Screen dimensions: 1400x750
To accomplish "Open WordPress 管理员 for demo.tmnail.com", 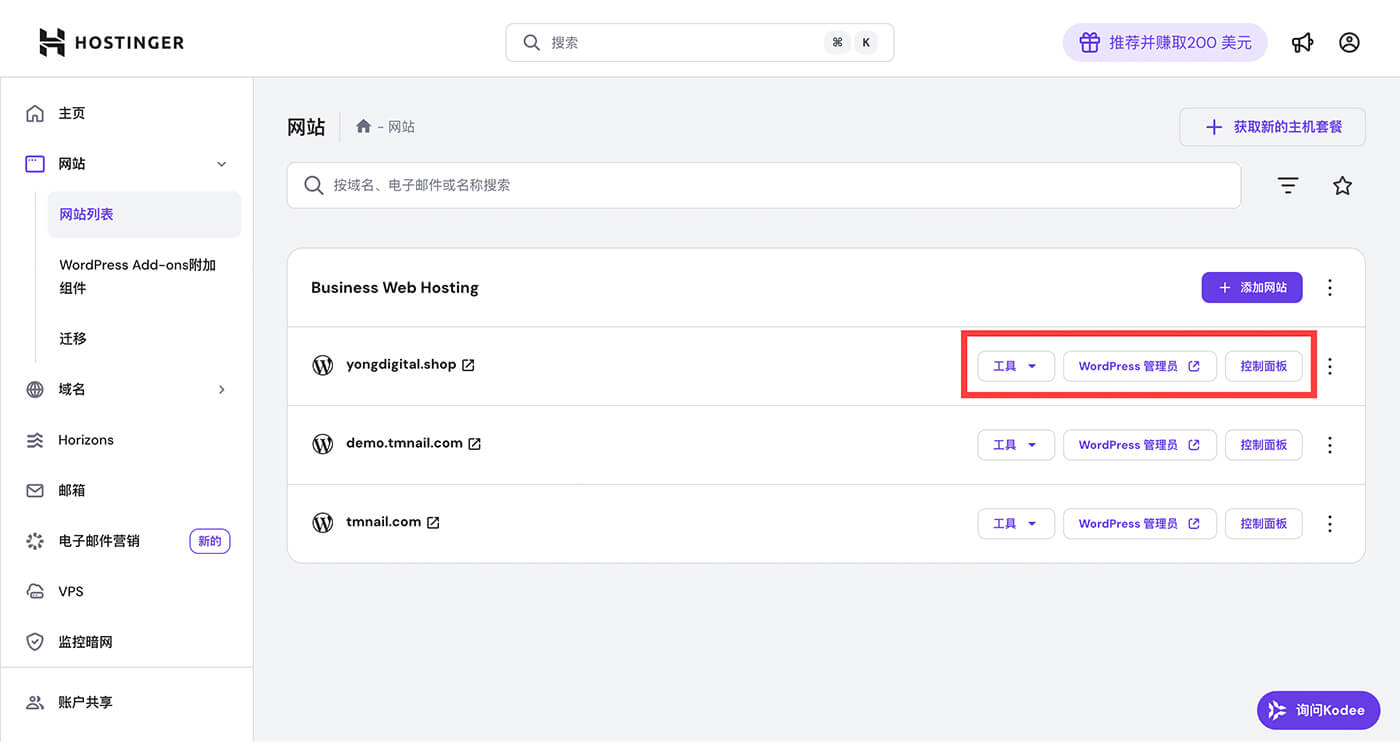I will (1139, 445).
